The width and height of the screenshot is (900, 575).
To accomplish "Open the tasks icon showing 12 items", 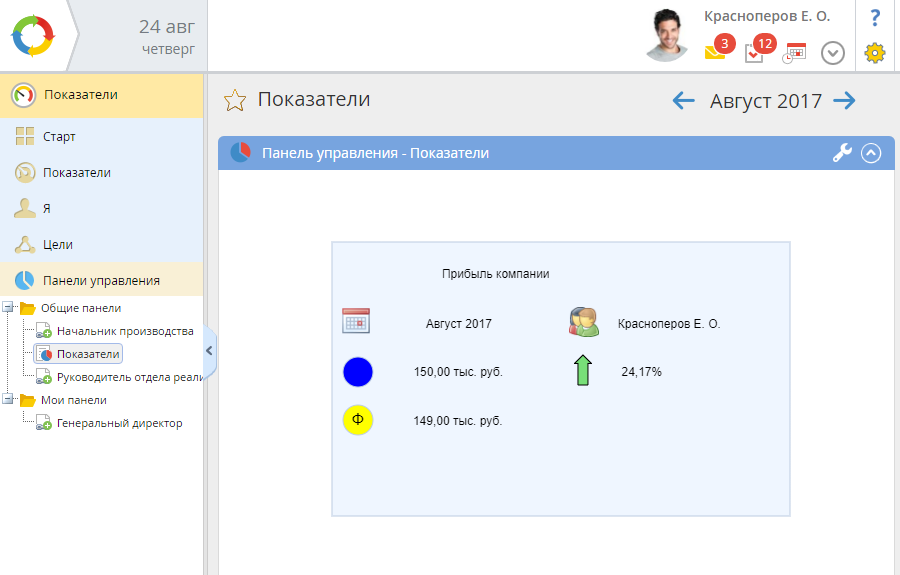I will pos(755,52).
